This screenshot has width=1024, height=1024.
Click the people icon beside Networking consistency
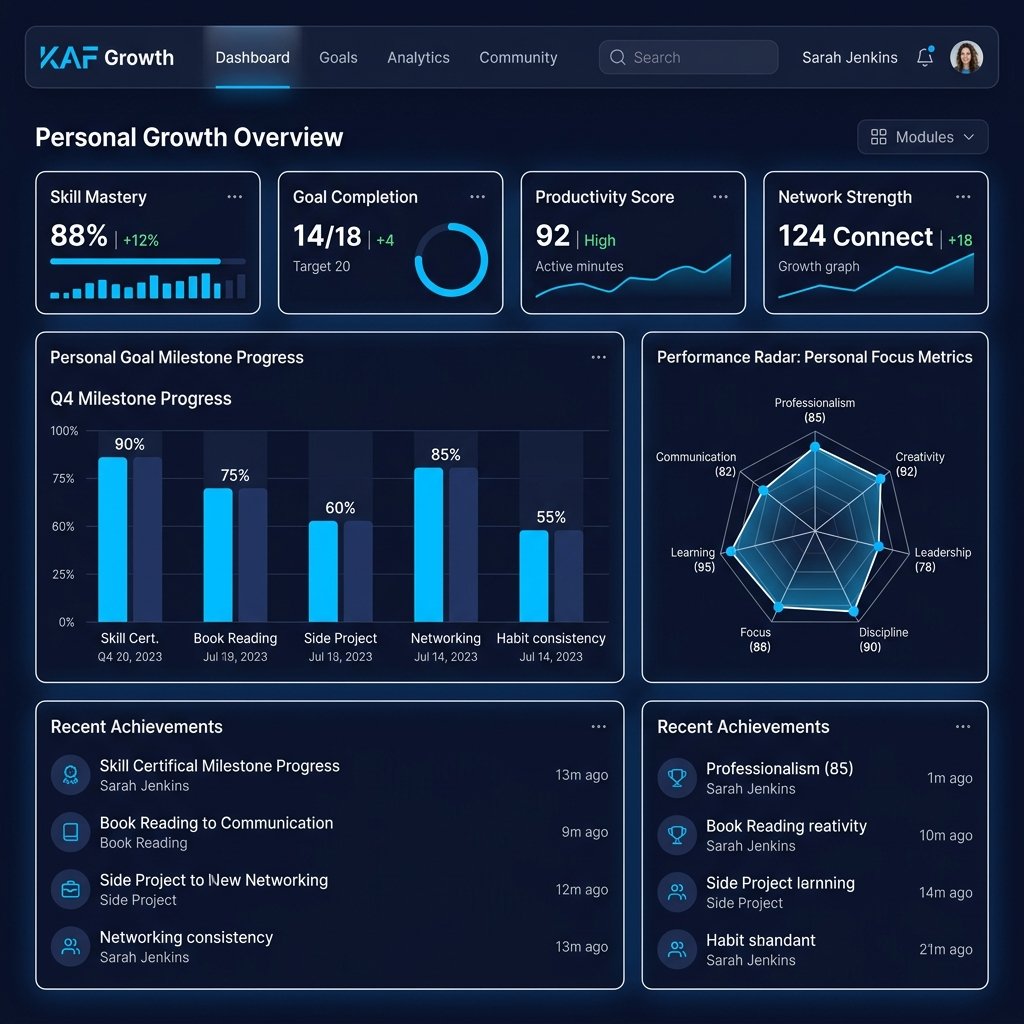tap(71, 946)
